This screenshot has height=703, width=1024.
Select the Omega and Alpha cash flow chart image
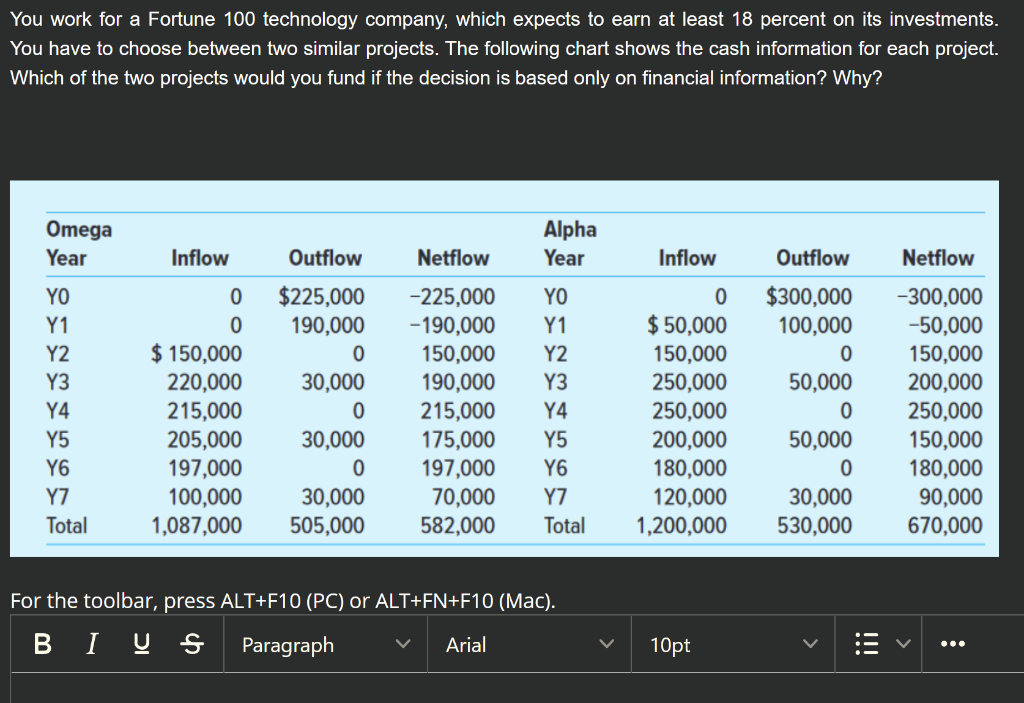(504, 367)
